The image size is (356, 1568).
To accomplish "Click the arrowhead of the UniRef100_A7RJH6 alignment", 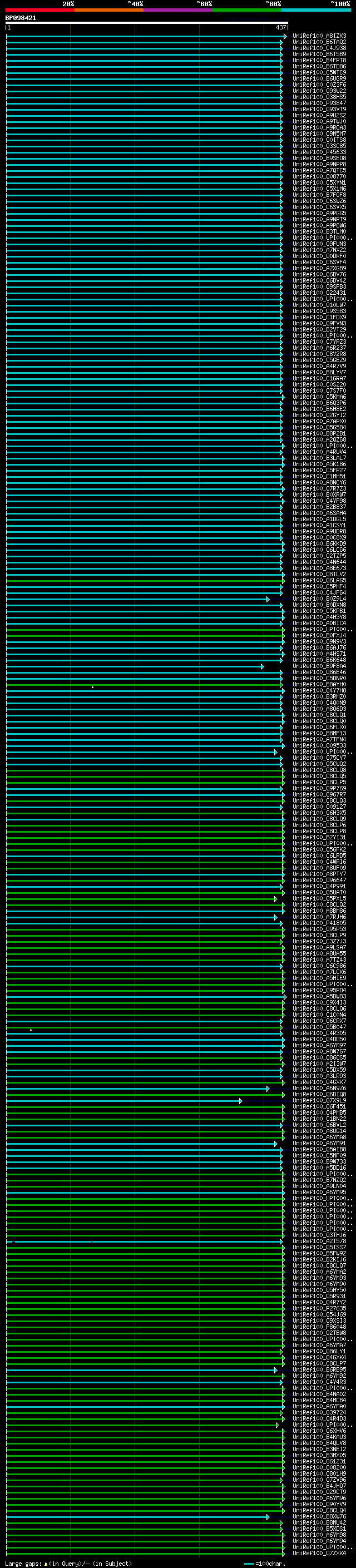I will tap(276, 917).
